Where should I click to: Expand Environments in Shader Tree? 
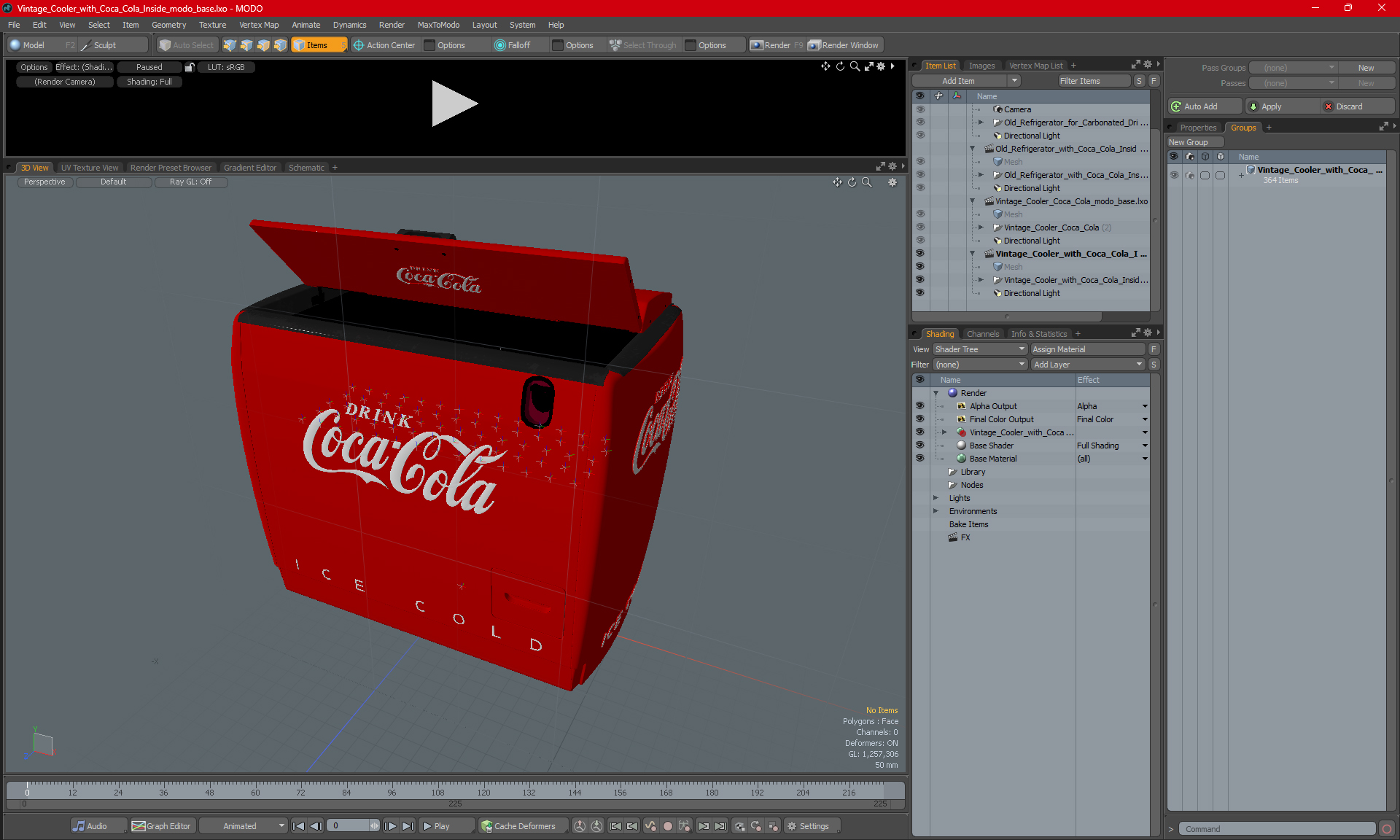(936, 511)
